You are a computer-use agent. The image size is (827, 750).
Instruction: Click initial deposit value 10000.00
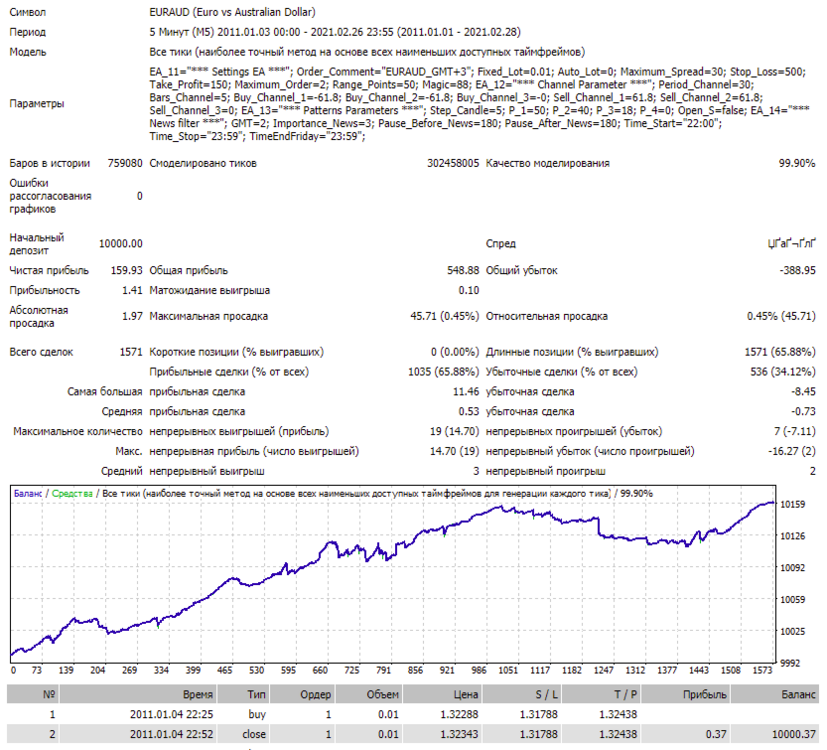(121, 244)
